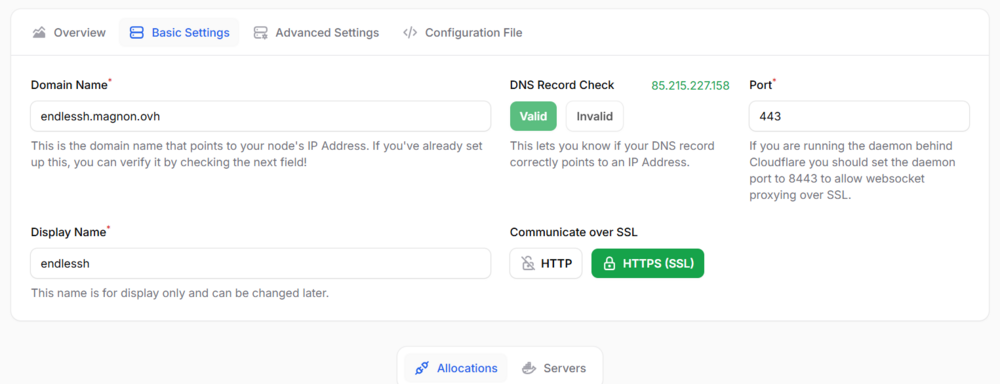The image size is (1000, 384).
Task: Open the Overview tab
Action: (x=70, y=33)
